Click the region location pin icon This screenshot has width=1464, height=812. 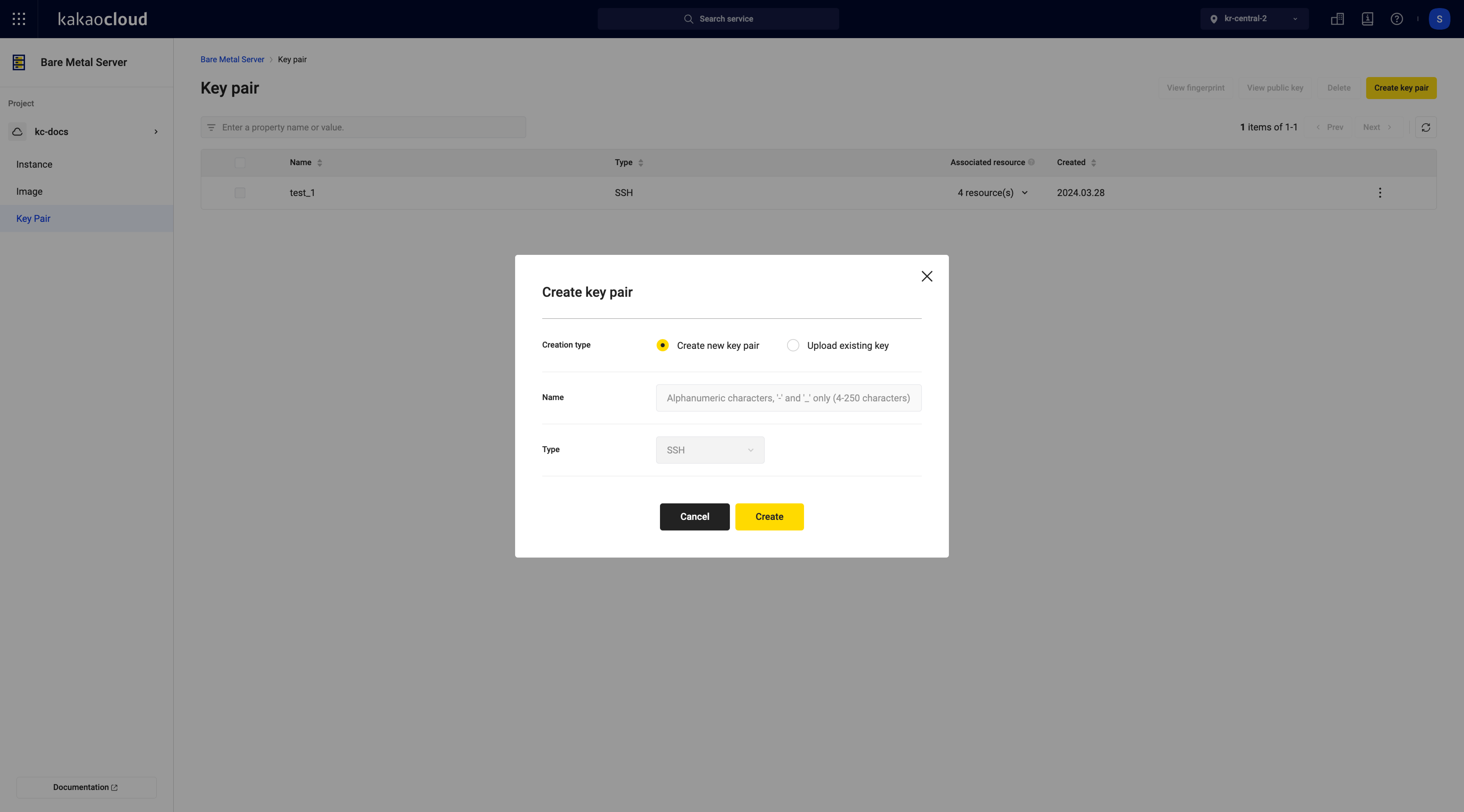tap(1213, 19)
